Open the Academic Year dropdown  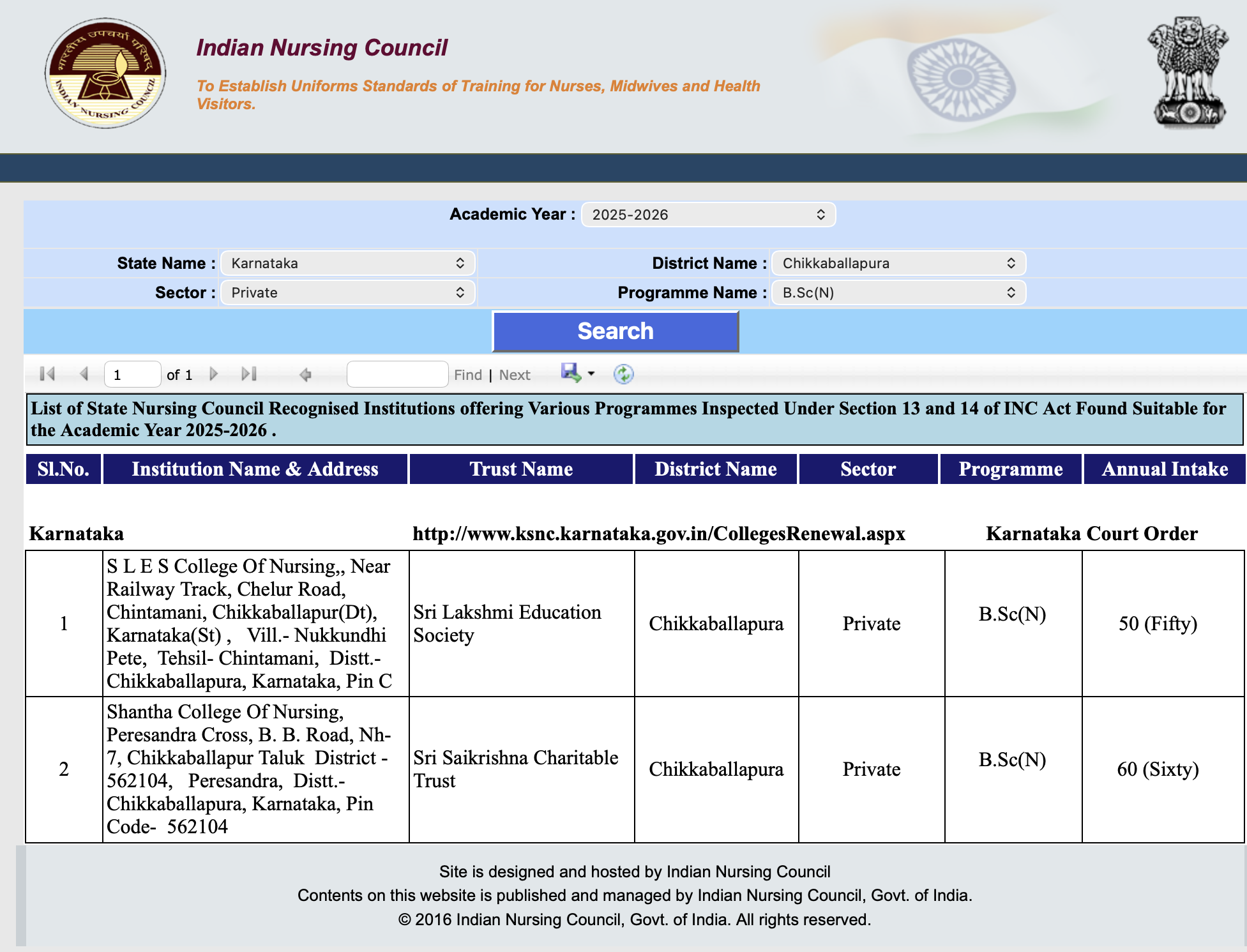[x=708, y=215]
